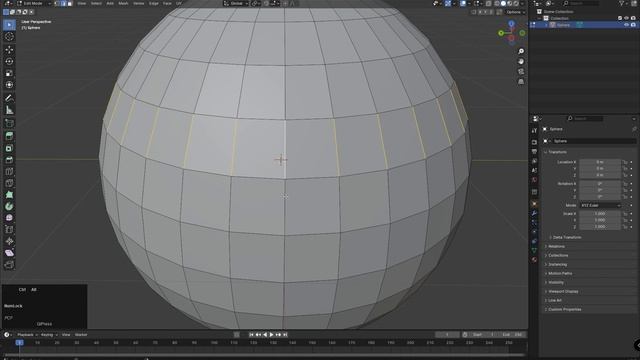
Task: Toggle camera view in viewport
Action: tap(521, 71)
